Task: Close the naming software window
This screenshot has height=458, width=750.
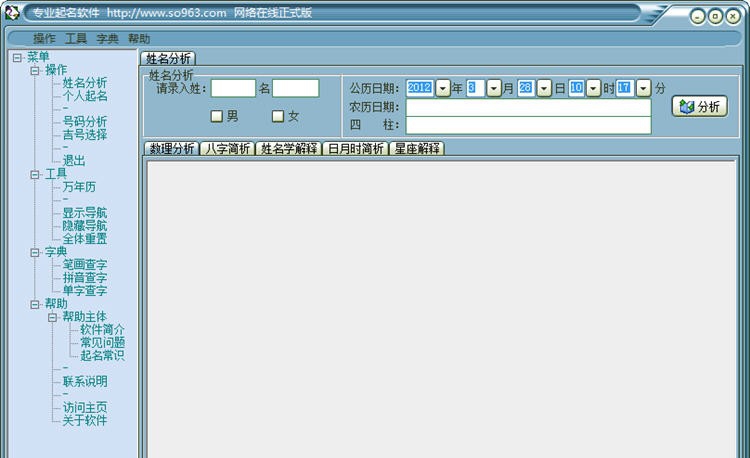Action: click(733, 17)
